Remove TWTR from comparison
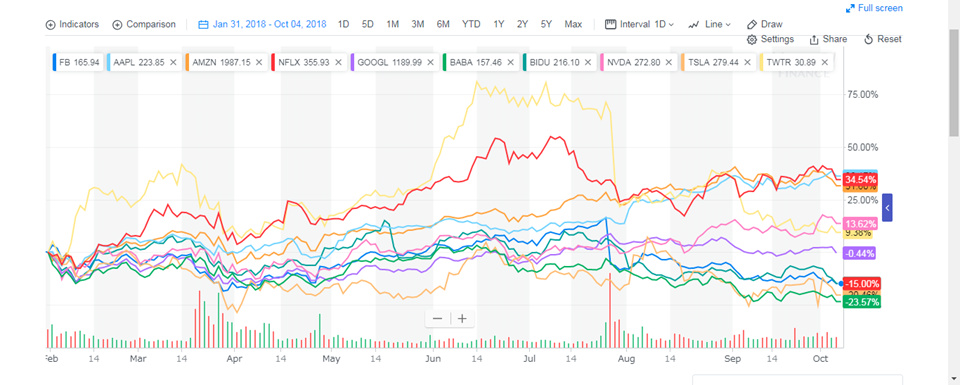 coord(825,62)
